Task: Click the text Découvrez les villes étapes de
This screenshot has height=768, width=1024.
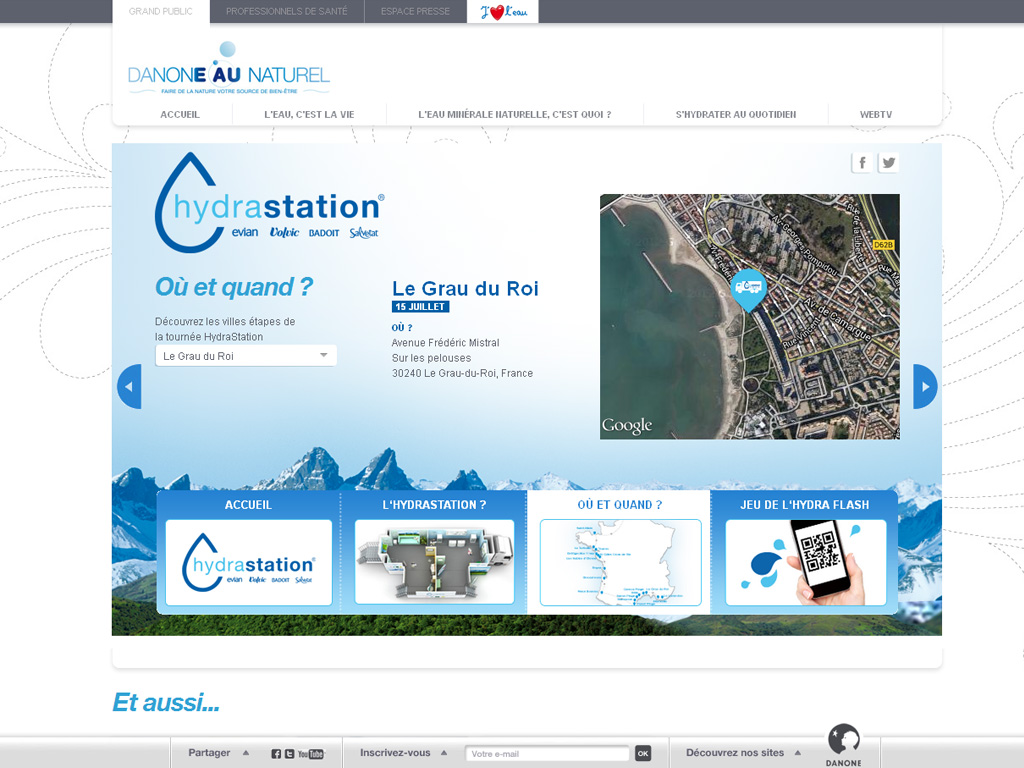Action: click(x=225, y=321)
